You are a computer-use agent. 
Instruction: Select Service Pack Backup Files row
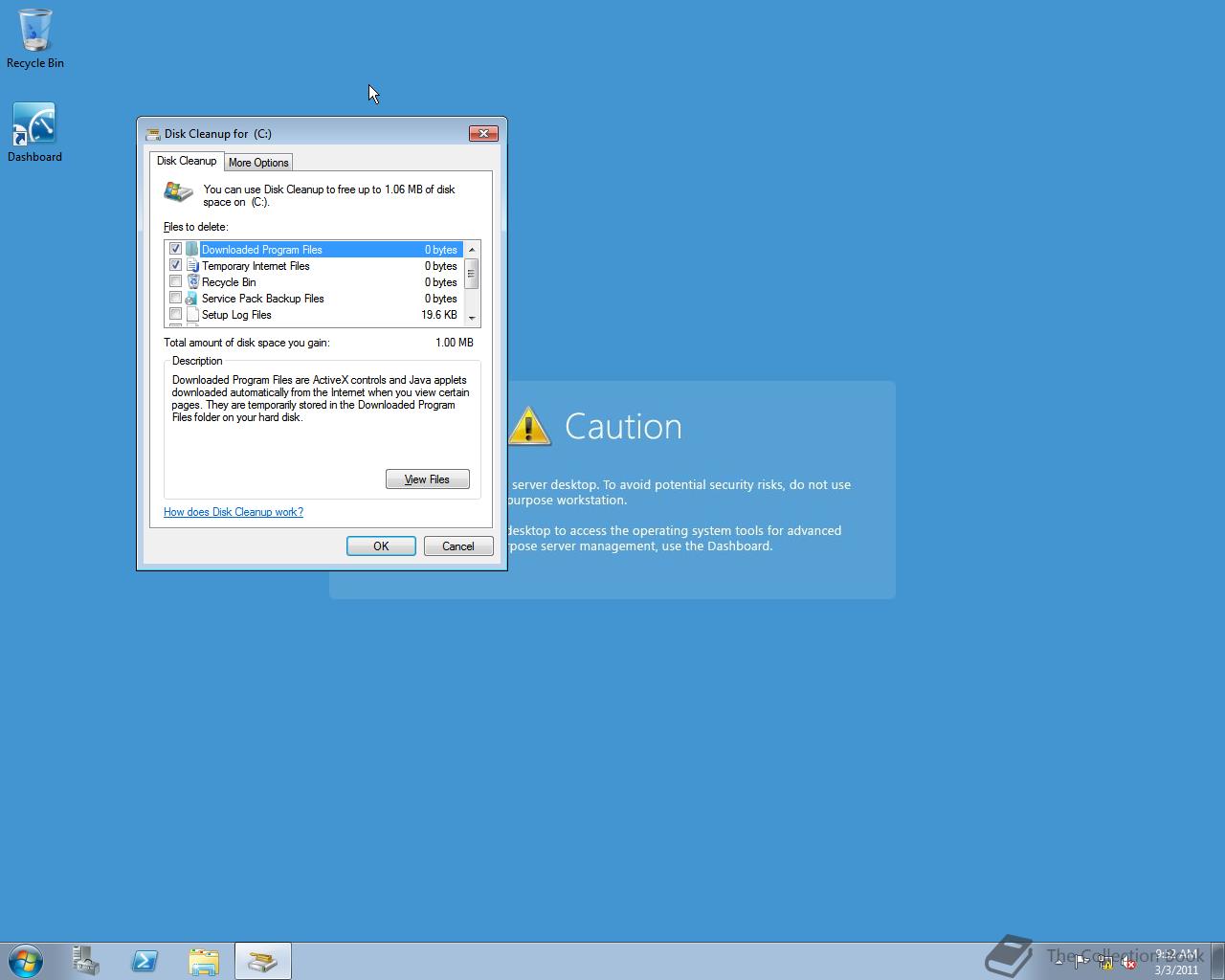coord(314,299)
